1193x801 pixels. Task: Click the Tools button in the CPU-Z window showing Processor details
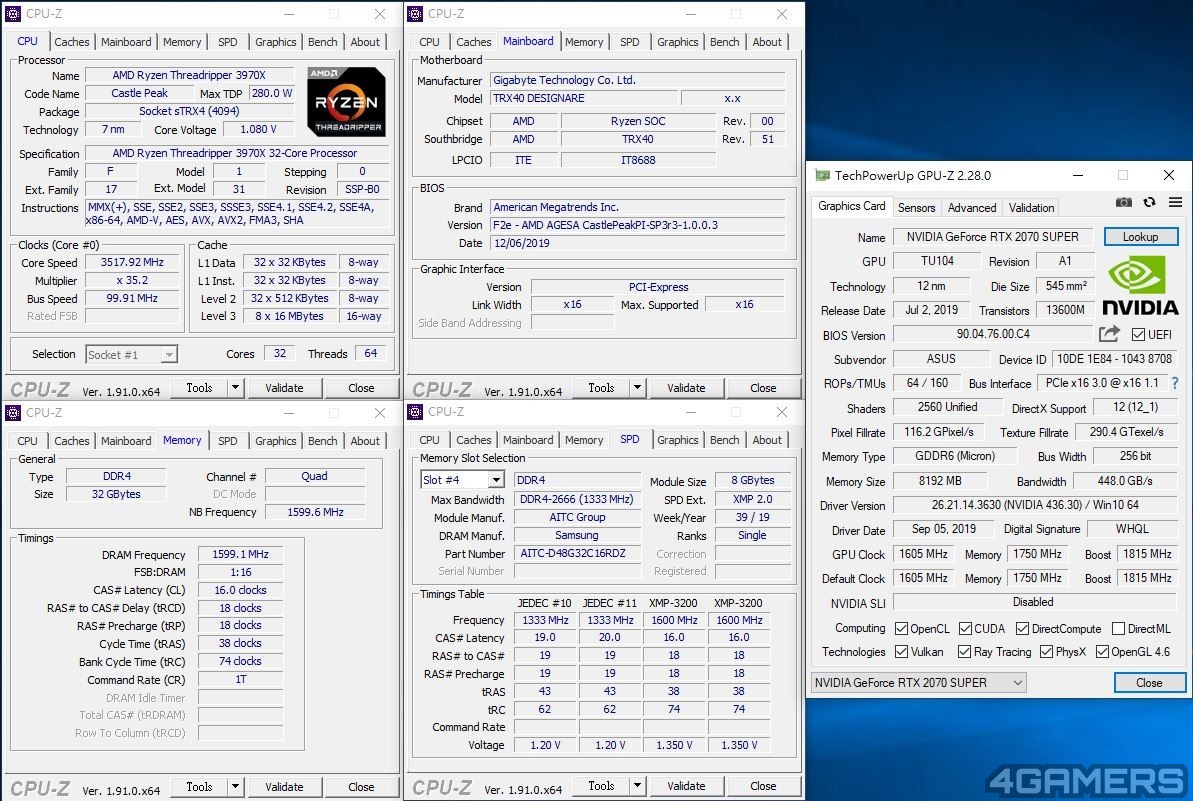pos(199,388)
